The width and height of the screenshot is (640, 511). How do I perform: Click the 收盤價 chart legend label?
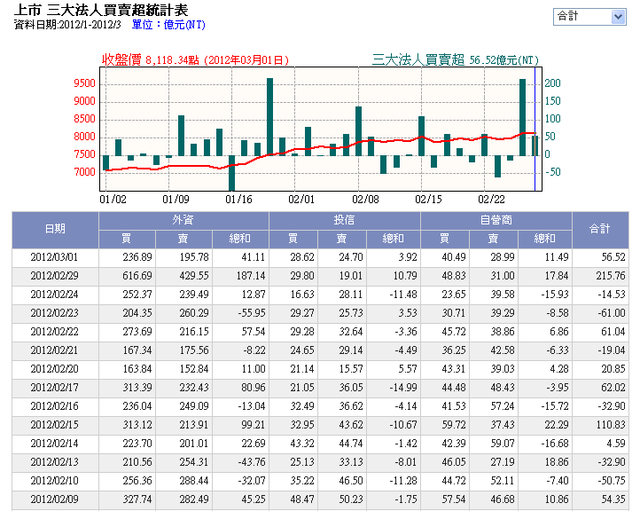(x=122, y=60)
